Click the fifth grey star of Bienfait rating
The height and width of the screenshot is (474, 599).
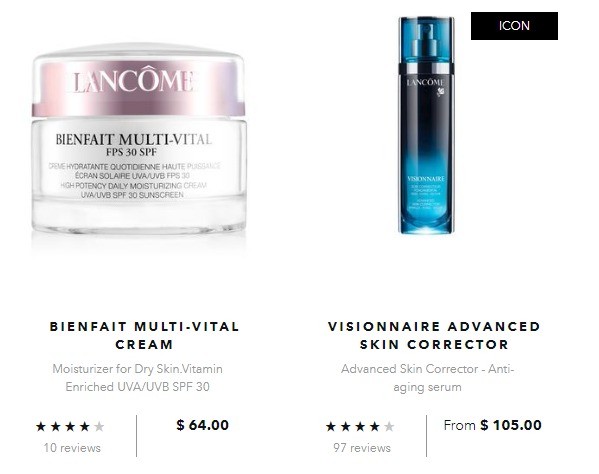click(99, 426)
